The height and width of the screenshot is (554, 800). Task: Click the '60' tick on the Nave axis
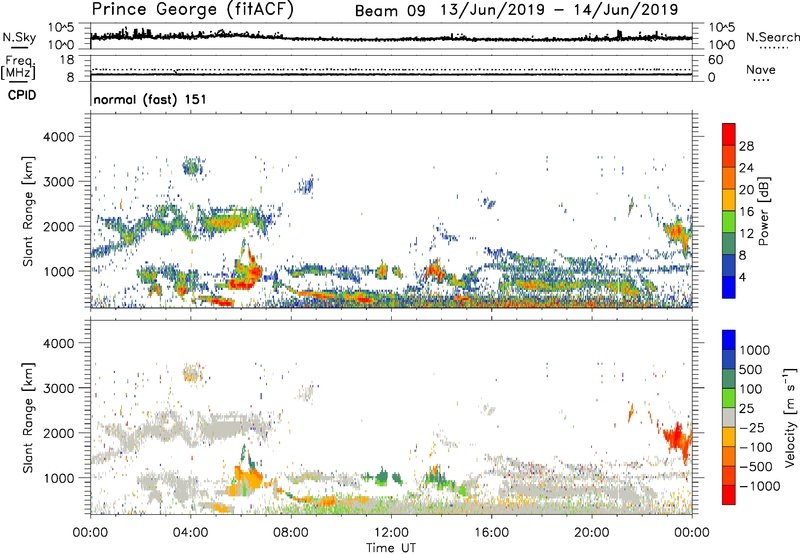click(x=716, y=60)
